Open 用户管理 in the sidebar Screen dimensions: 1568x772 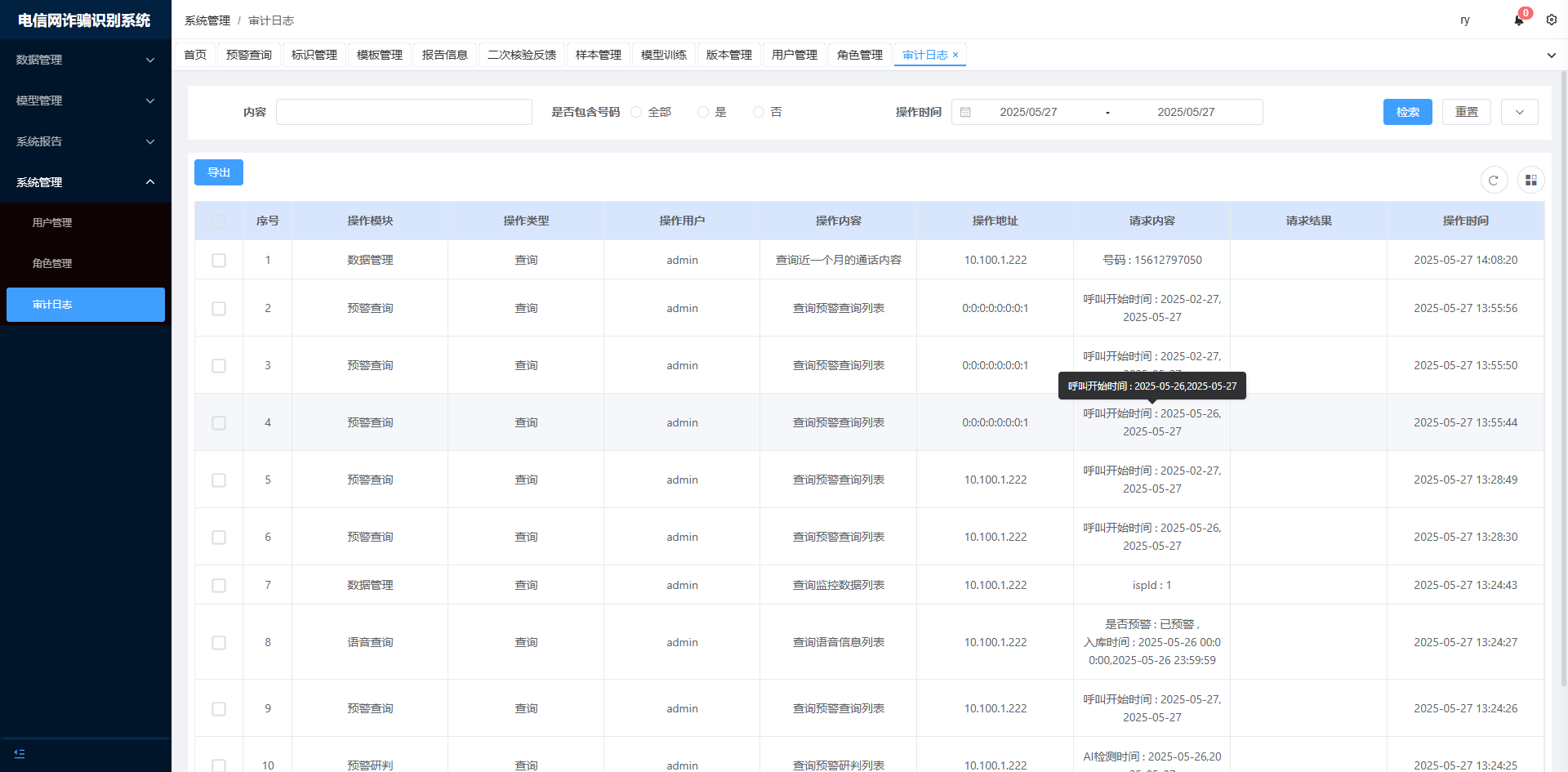(52, 222)
